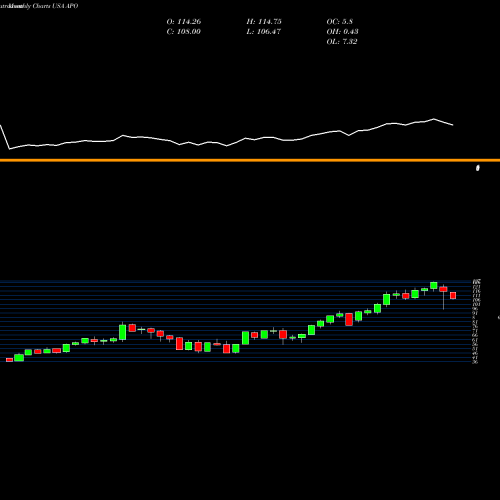Click the OC: 5.8 value

pyautogui.click(x=340, y=22)
